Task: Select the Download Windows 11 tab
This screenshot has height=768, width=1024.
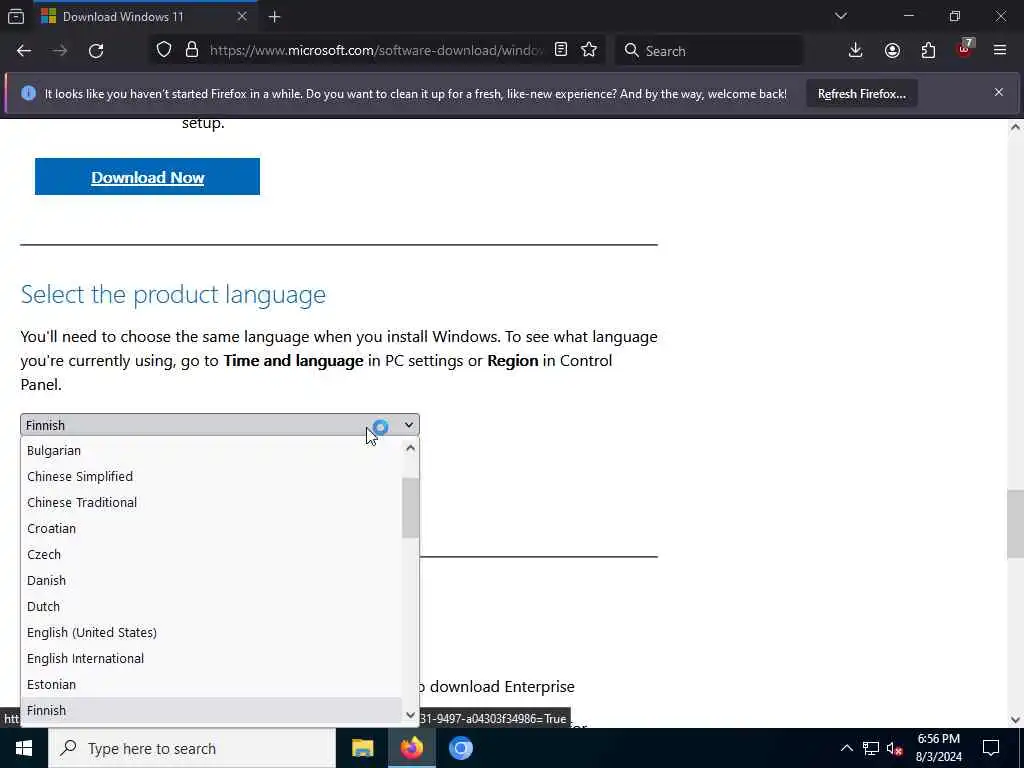Action: click(x=145, y=16)
